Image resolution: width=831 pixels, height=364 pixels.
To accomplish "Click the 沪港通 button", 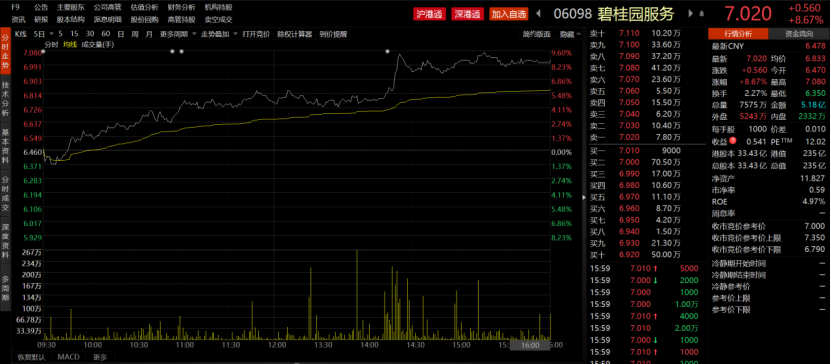I will pyautogui.click(x=429, y=14).
